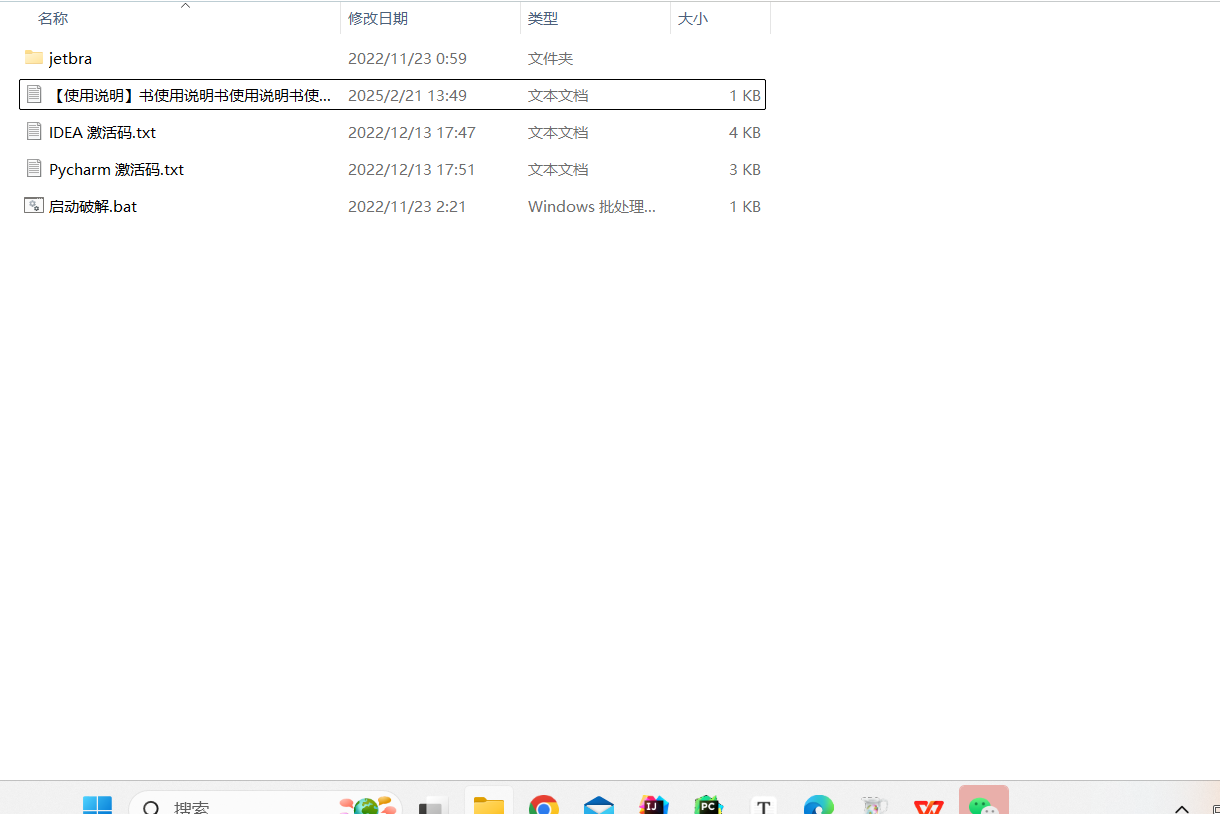This screenshot has width=1220, height=814.
Task: Open WPS Office from the taskbar
Action: pos(929,806)
